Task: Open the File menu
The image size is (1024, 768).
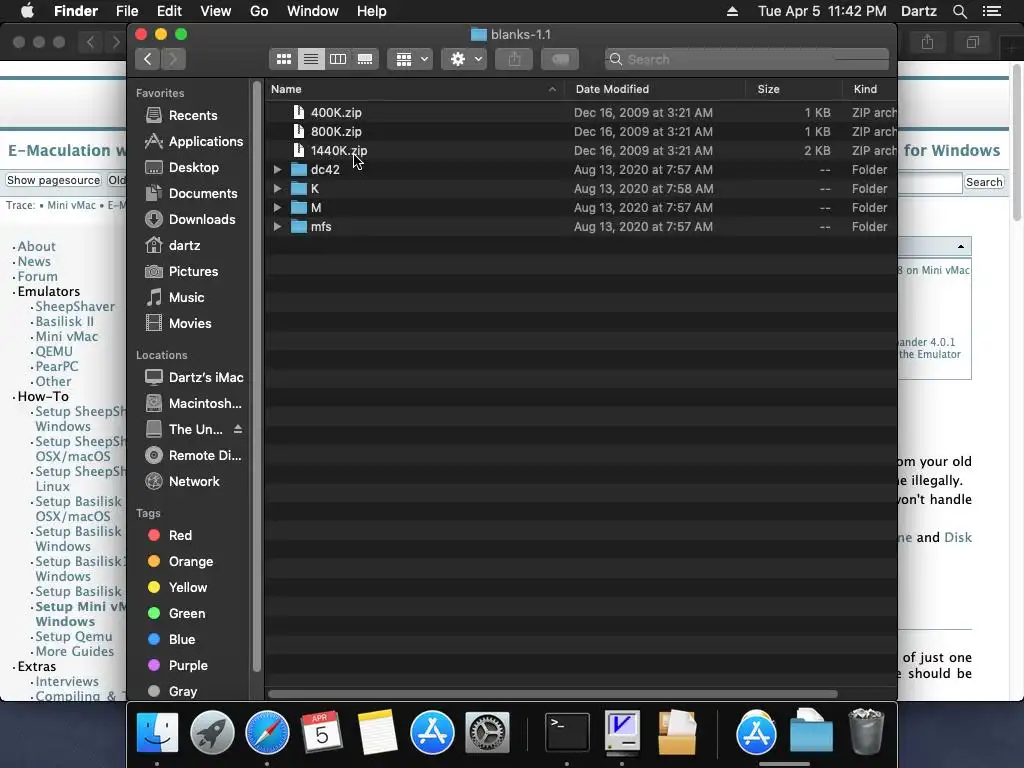Action: coord(127,11)
